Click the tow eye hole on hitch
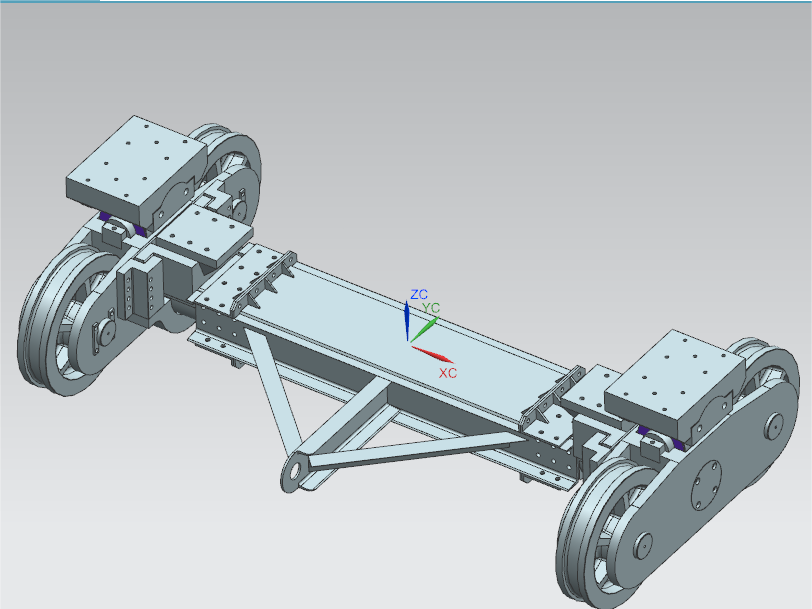 (x=293, y=469)
